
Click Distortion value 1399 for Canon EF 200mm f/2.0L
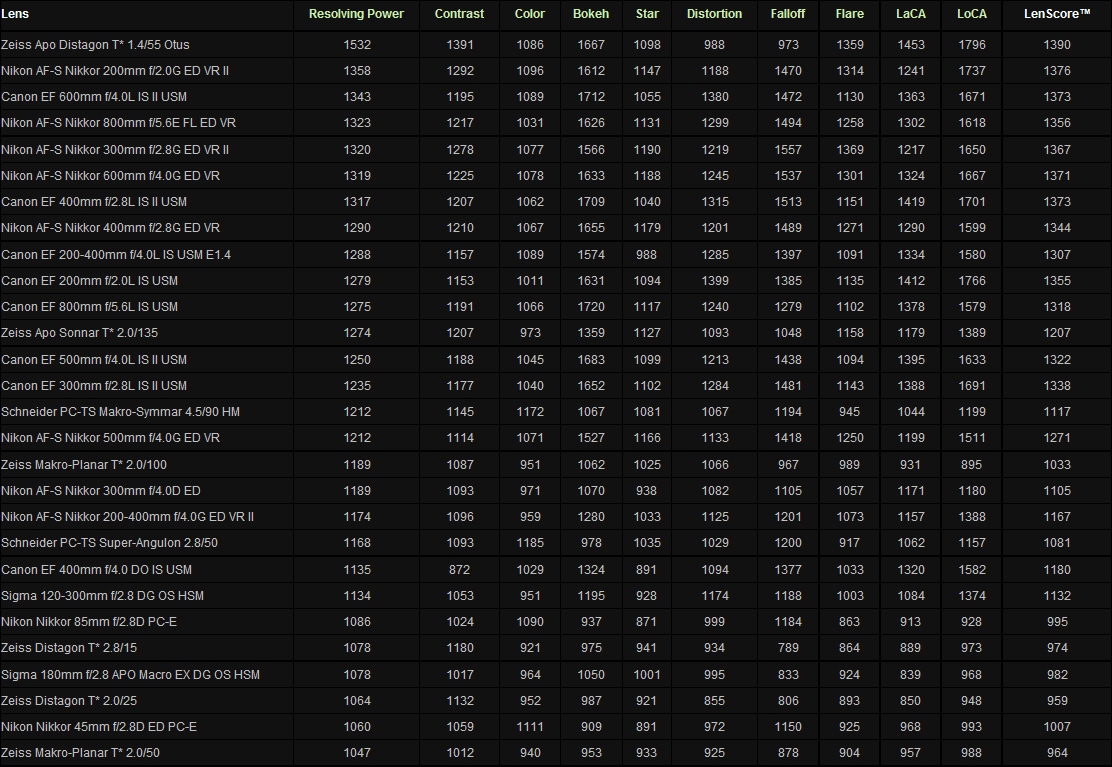pos(714,281)
